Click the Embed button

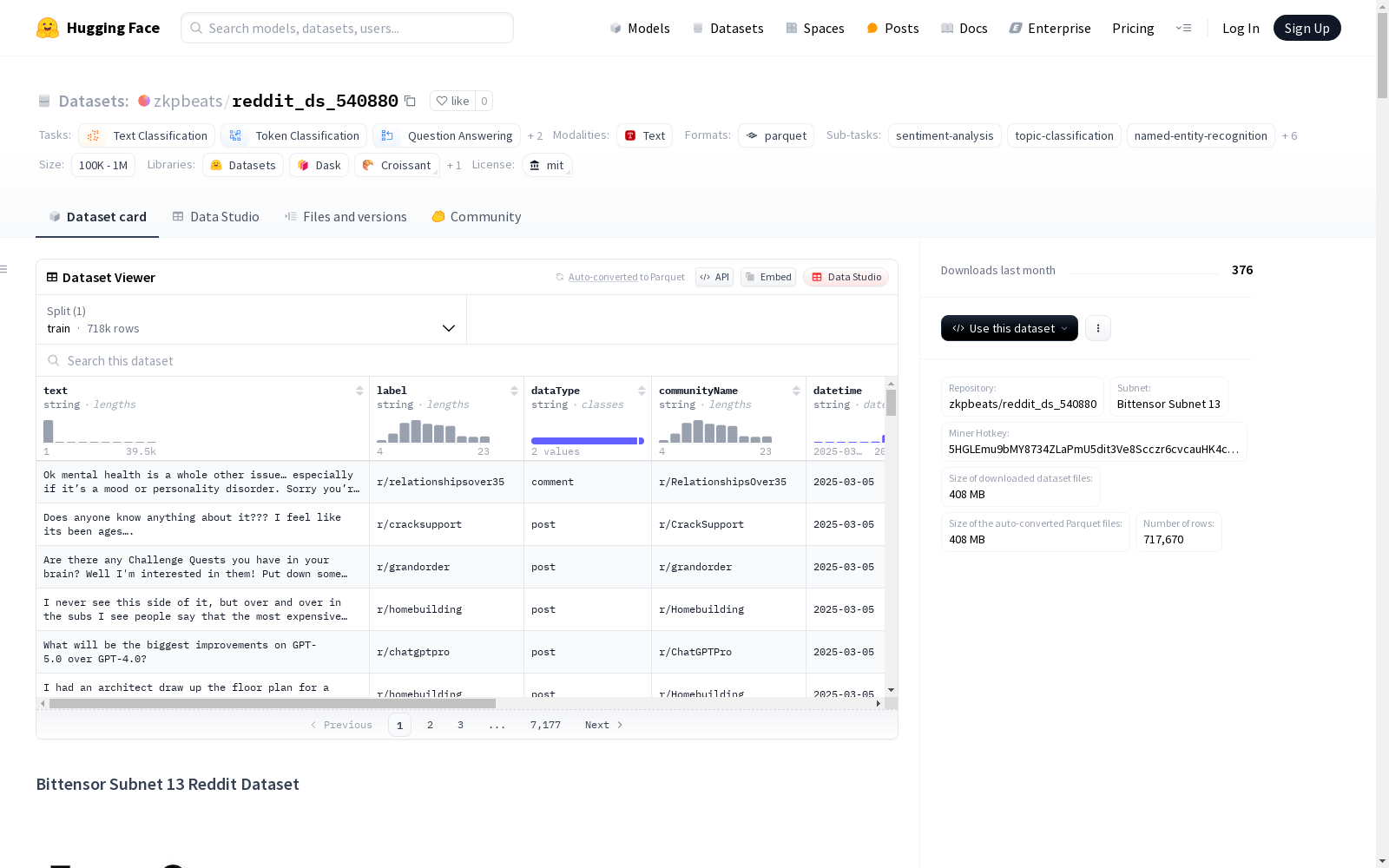point(768,277)
